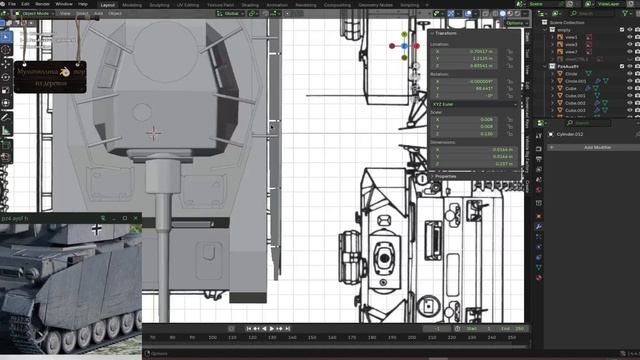Select the Add Cube tool
This screenshot has height=360, width=640.
6,144
